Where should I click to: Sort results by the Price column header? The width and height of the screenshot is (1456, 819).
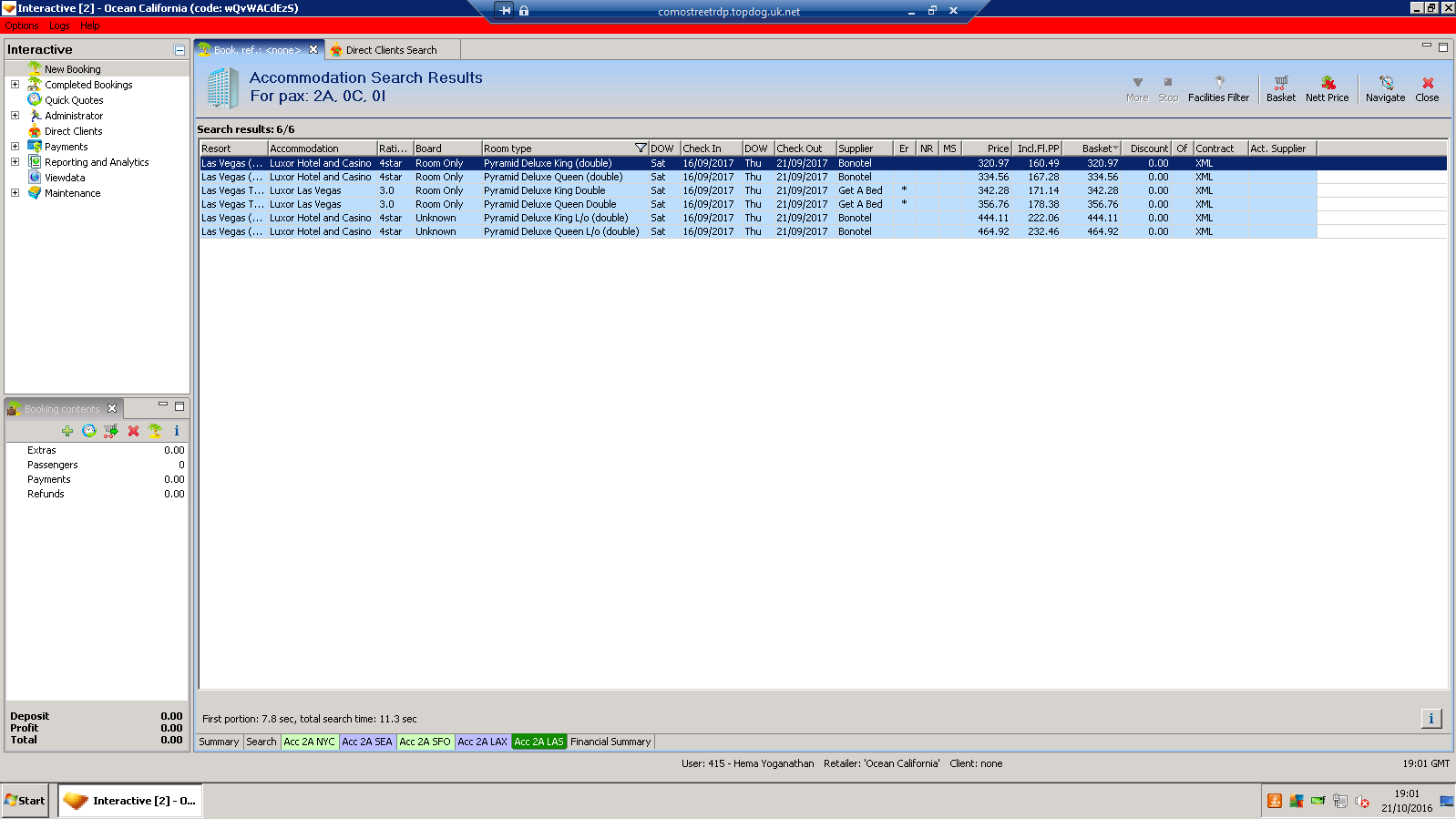(x=987, y=148)
